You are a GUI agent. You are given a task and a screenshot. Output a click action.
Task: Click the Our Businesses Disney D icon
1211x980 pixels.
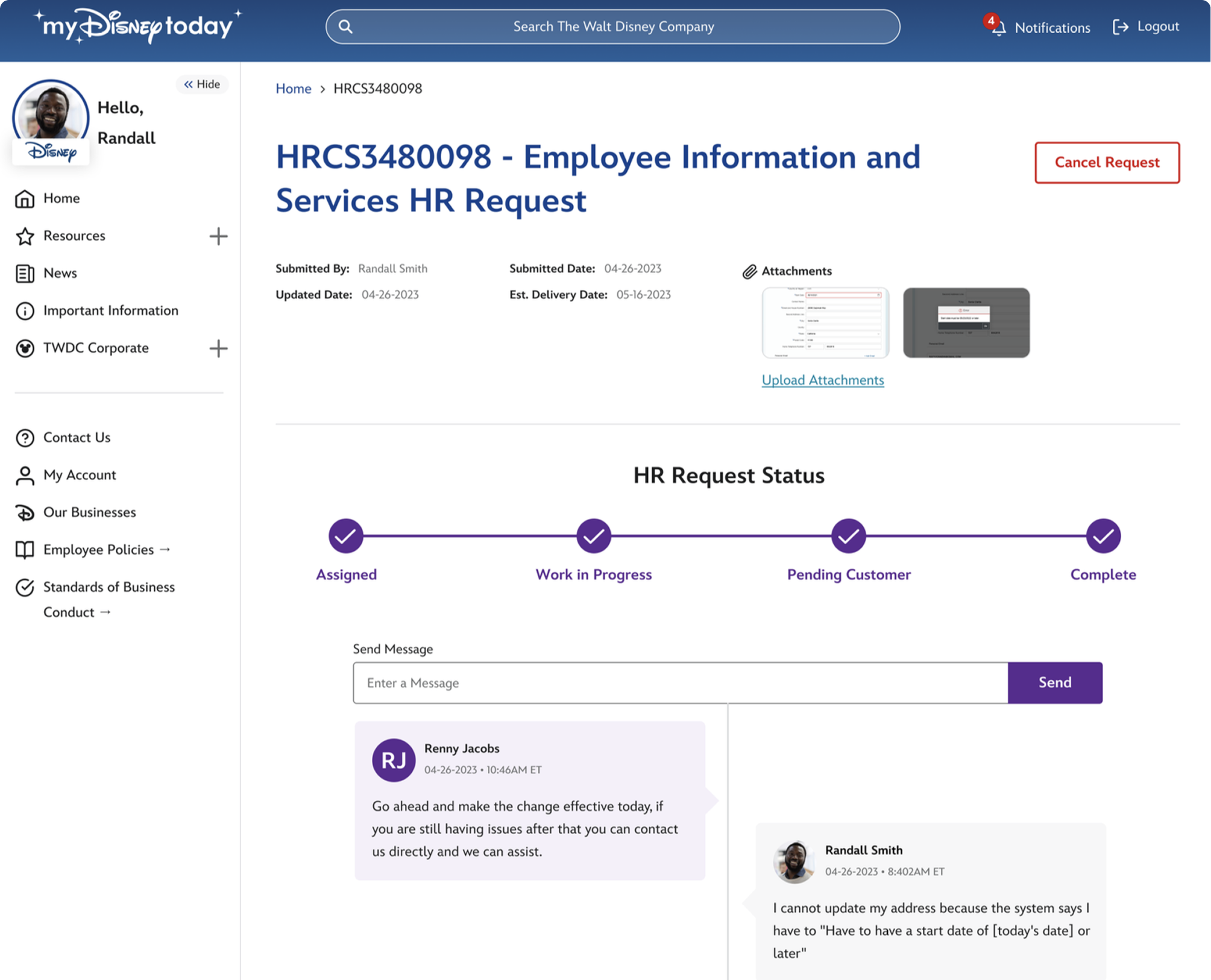pyautogui.click(x=25, y=513)
